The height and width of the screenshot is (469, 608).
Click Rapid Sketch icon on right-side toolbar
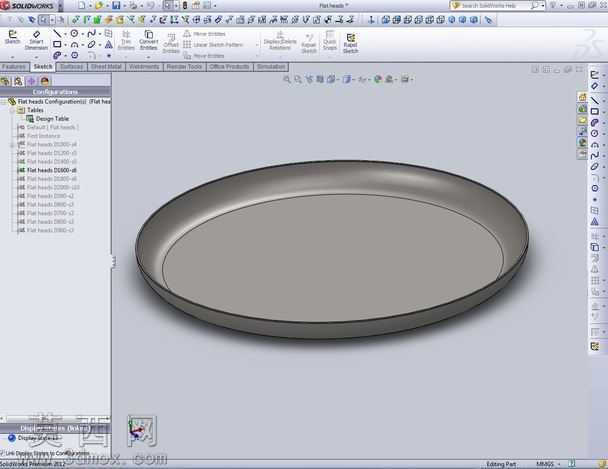pyautogui.click(x=595, y=346)
